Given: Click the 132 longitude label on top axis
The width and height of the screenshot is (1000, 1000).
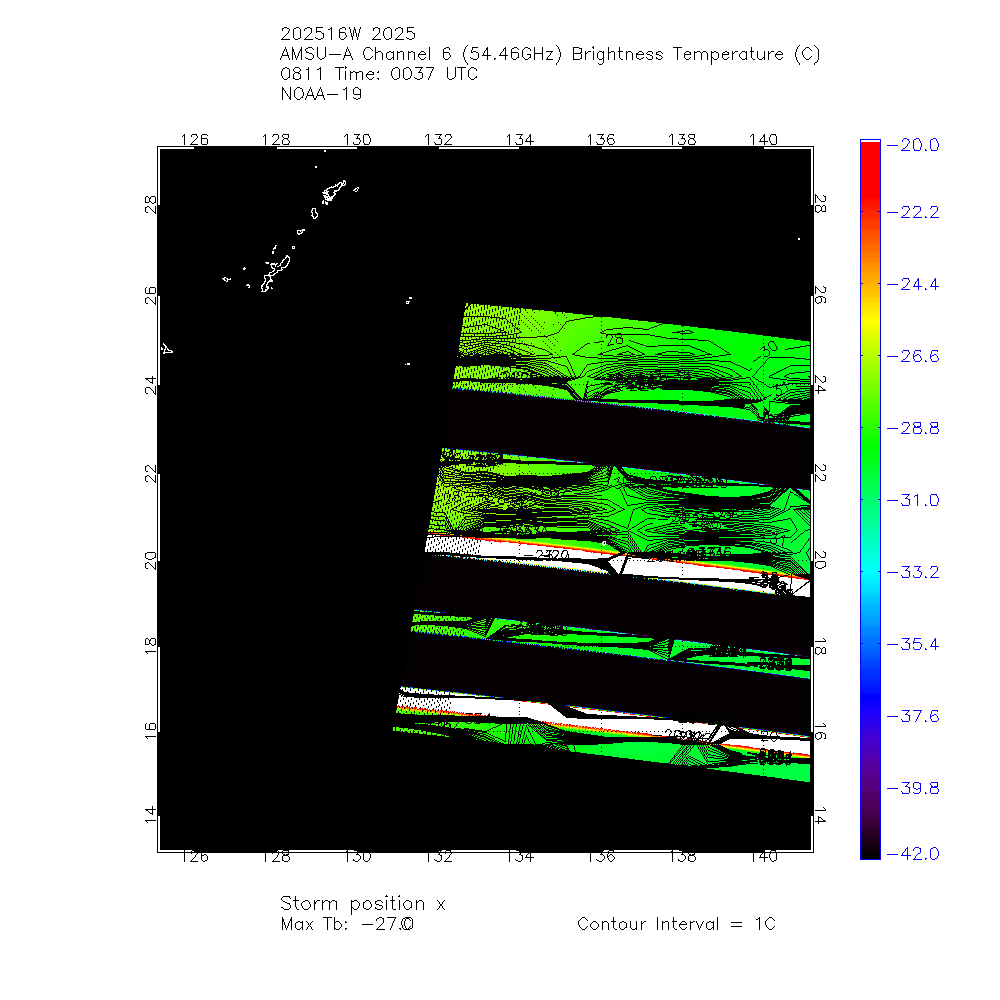Looking at the screenshot, I should click(x=439, y=140).
